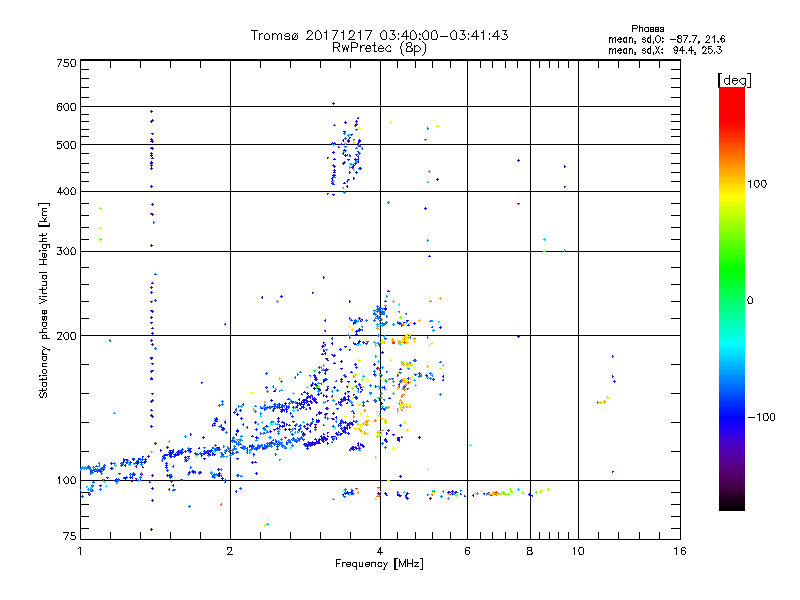
Task: Click the black data point right of 4 MHz near 120 km
Action: click(419, 437)
